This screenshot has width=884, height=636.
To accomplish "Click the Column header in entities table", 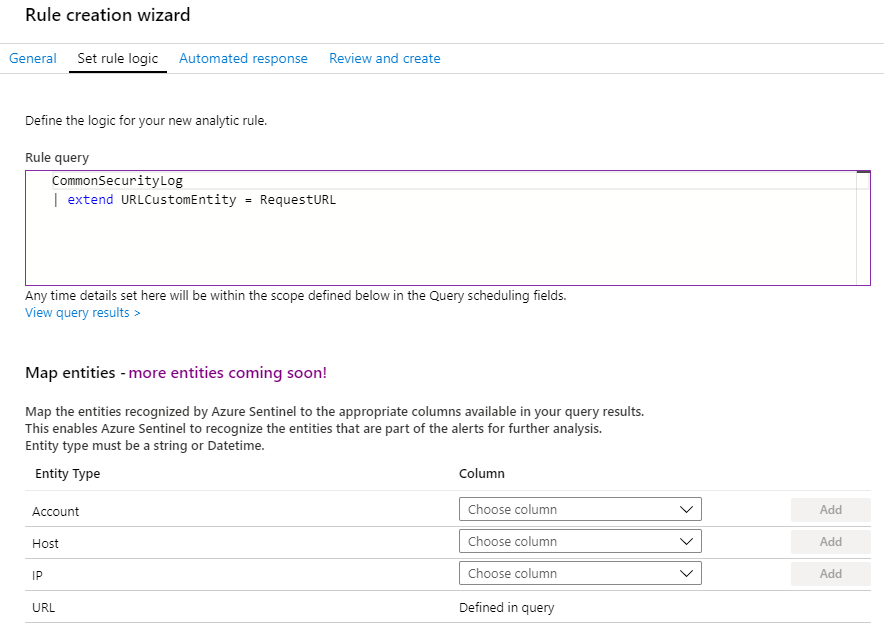I will [482, 474].
